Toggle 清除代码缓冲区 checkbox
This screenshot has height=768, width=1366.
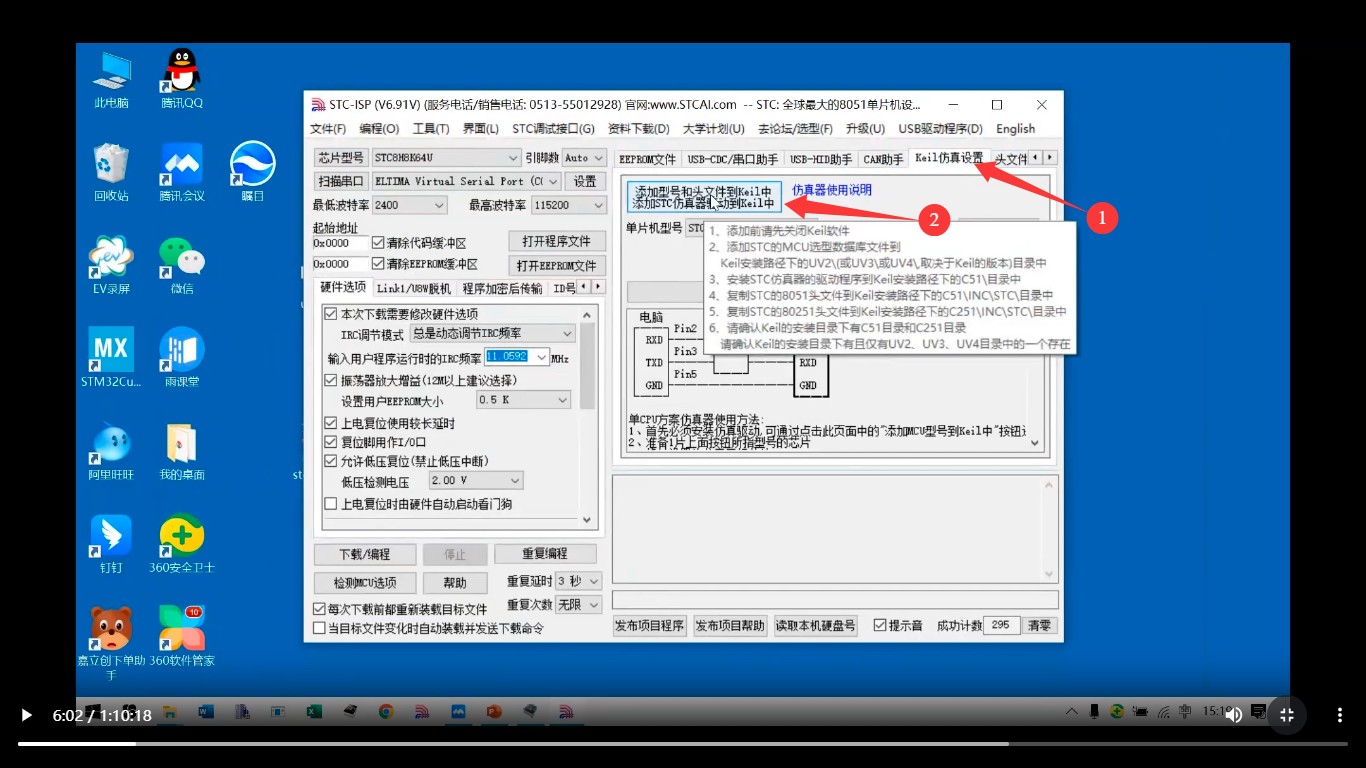pyautogui.click(x=378, y=243)
